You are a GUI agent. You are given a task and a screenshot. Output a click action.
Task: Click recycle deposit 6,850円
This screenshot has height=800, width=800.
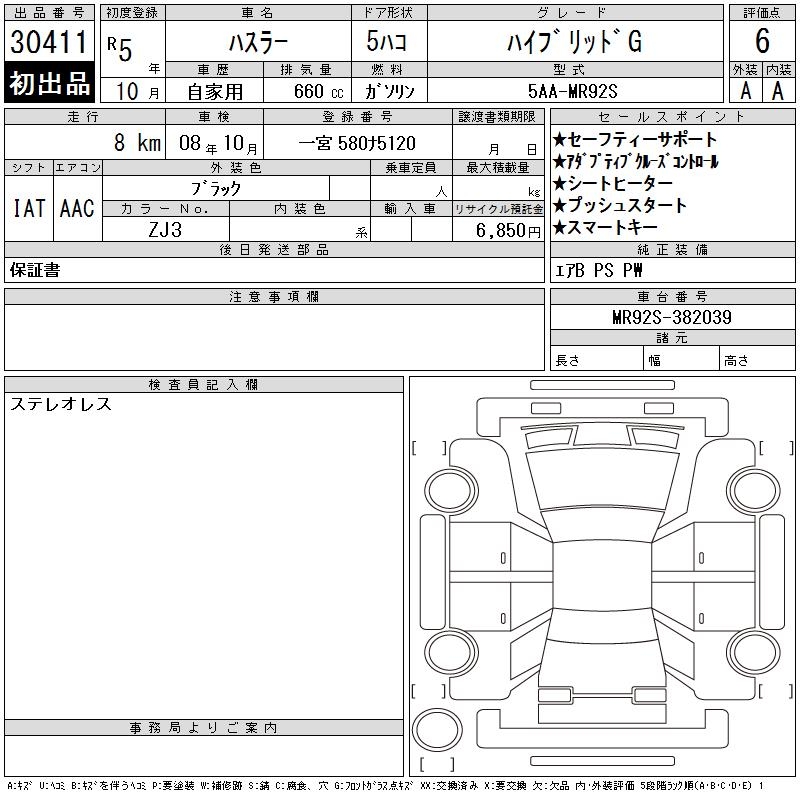[x=508, y=230]
